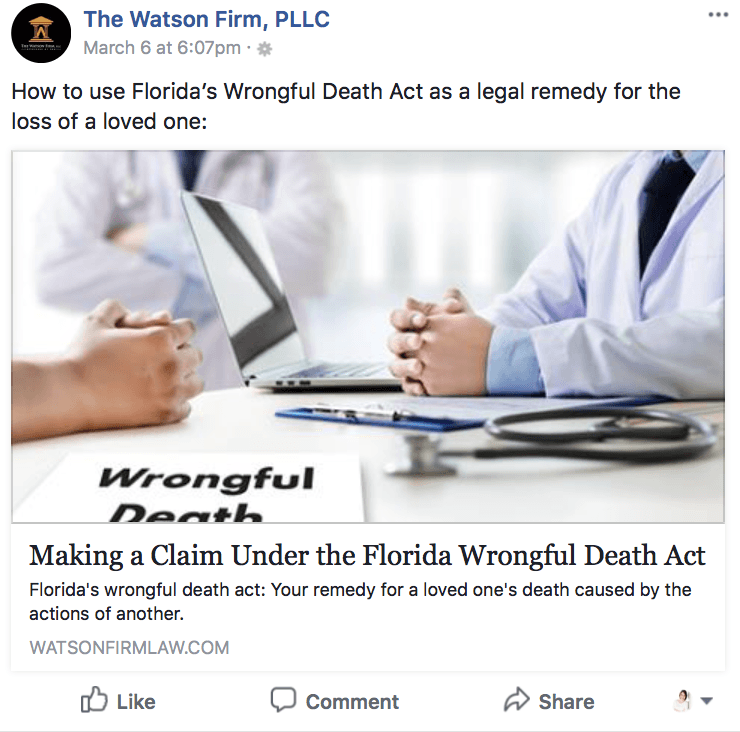740x732 pixels.
Task: Click the Making a Claim article headline
Action: pyautogui.click(x=367, y=555)
